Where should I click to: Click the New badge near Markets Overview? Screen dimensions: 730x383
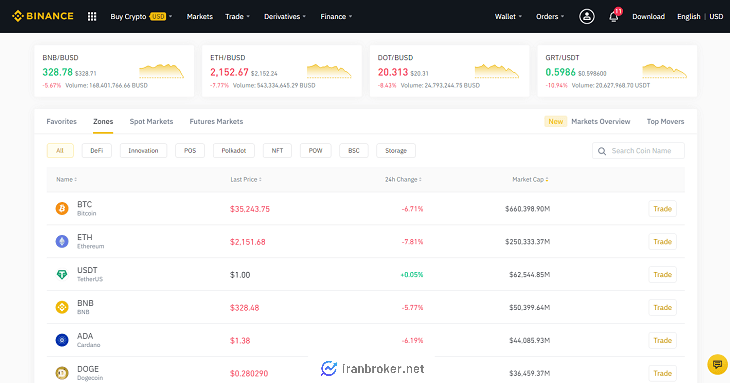coord(555,121)
